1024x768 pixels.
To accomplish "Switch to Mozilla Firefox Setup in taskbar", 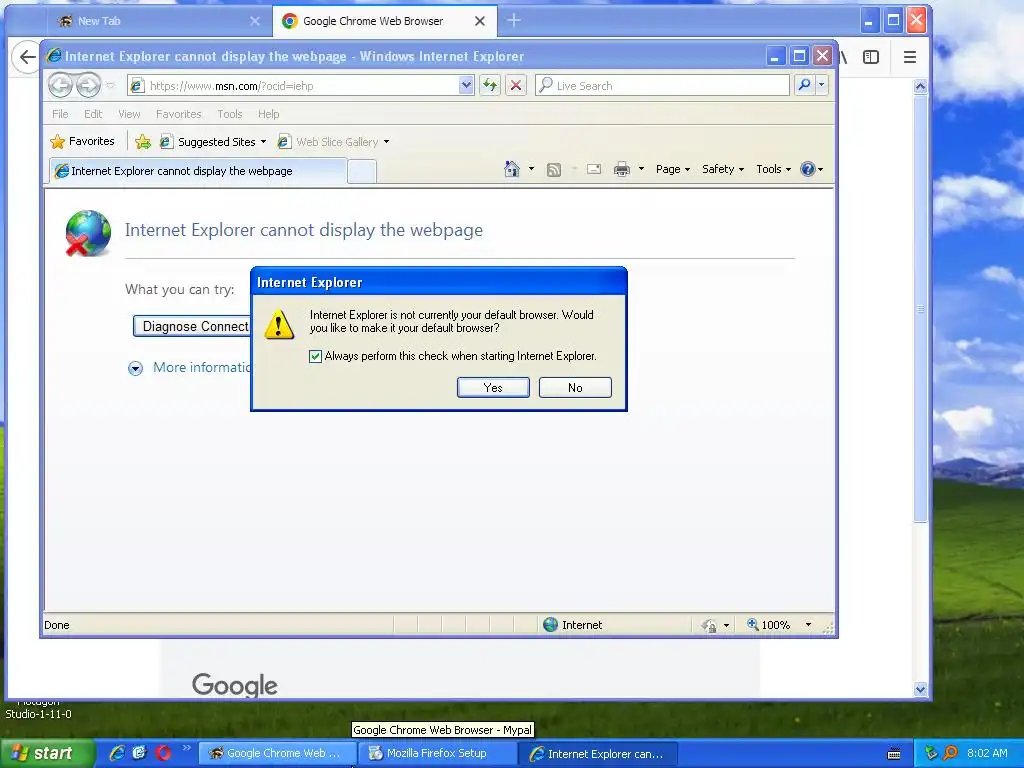I will point(436,754).
